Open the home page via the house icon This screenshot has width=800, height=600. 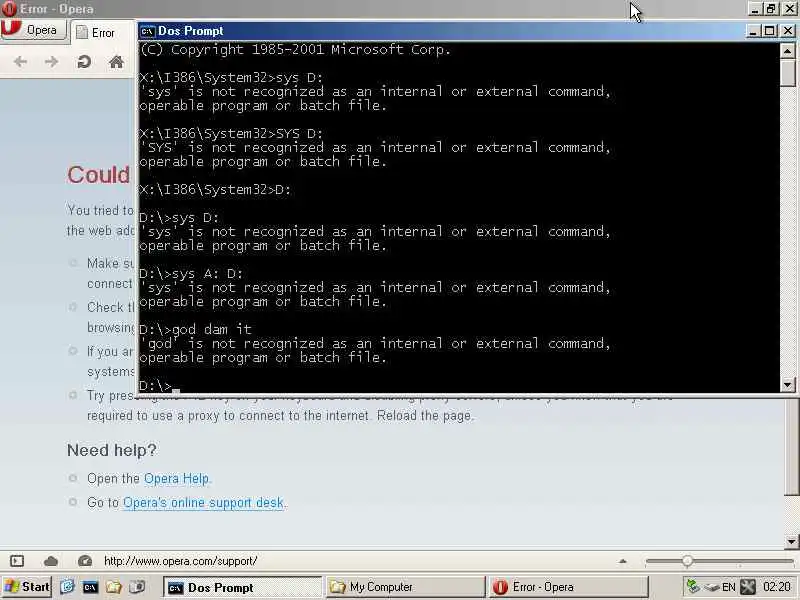(x=116, y=62)
